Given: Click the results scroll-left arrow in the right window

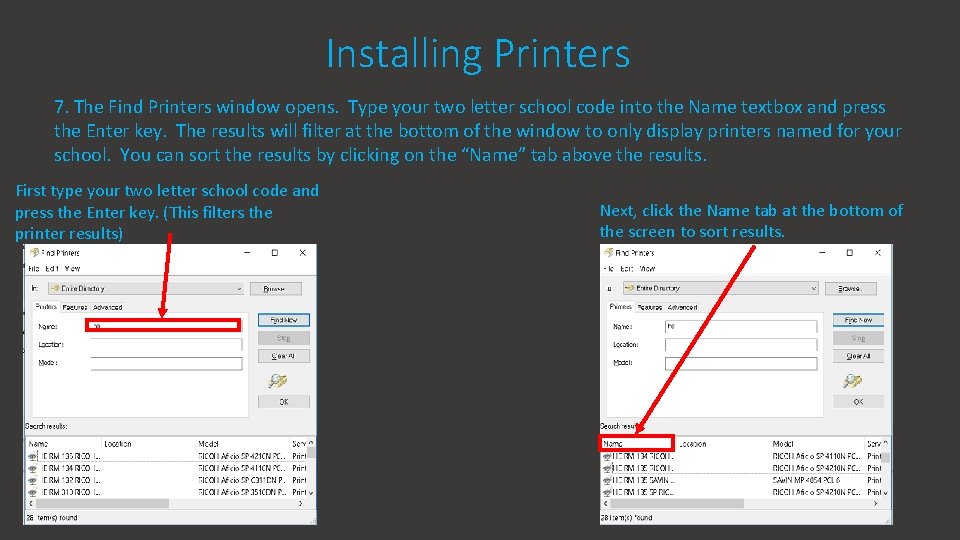Looking at the screenshot, I should coord(606,503).
